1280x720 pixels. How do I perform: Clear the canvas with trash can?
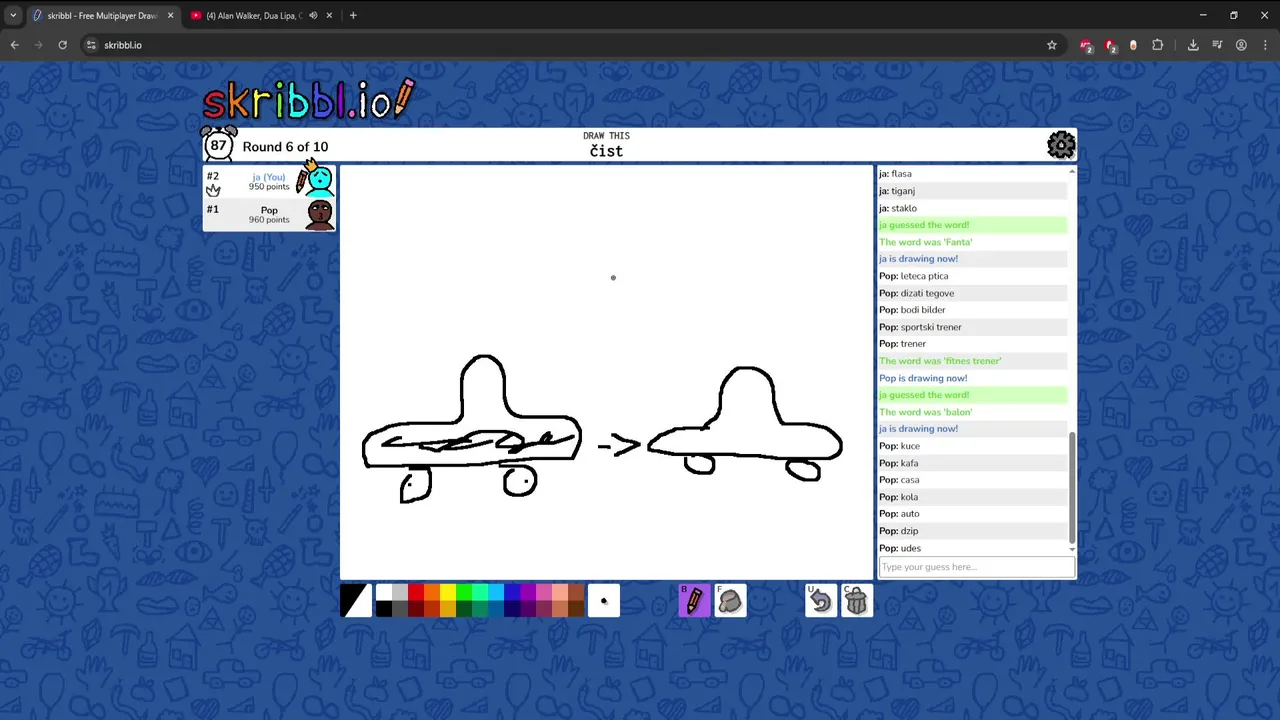coord(856,601)
